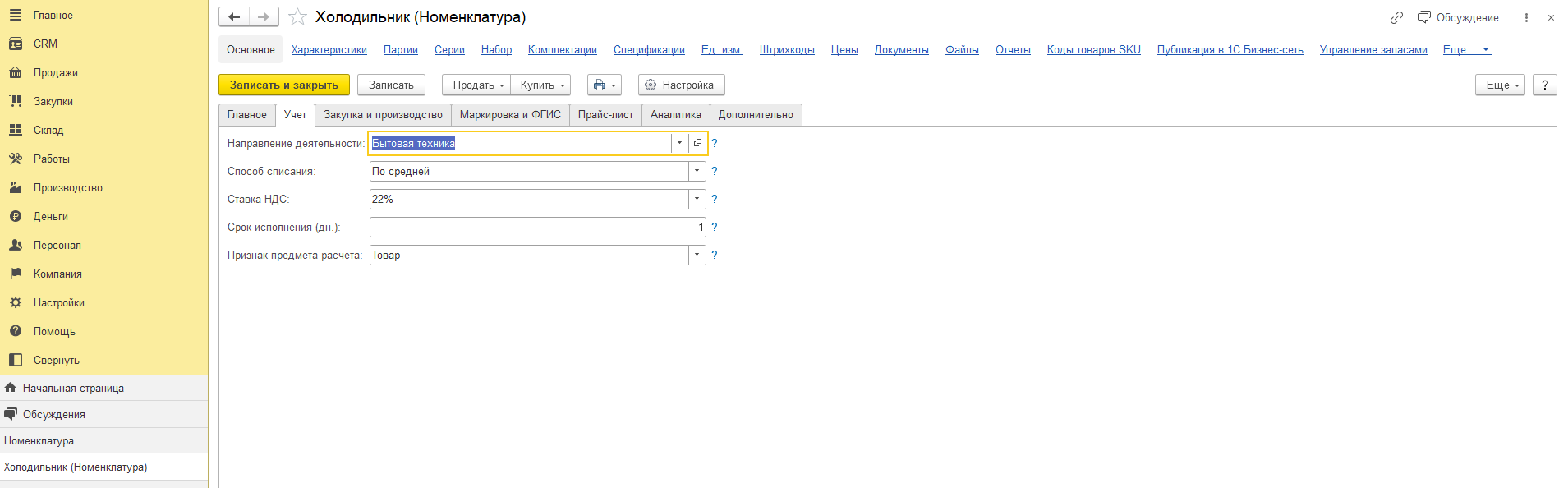The height and width of the screenshot is (488, 1568).
Task: Open the Настройка button
Action: [x=682, y=85]
